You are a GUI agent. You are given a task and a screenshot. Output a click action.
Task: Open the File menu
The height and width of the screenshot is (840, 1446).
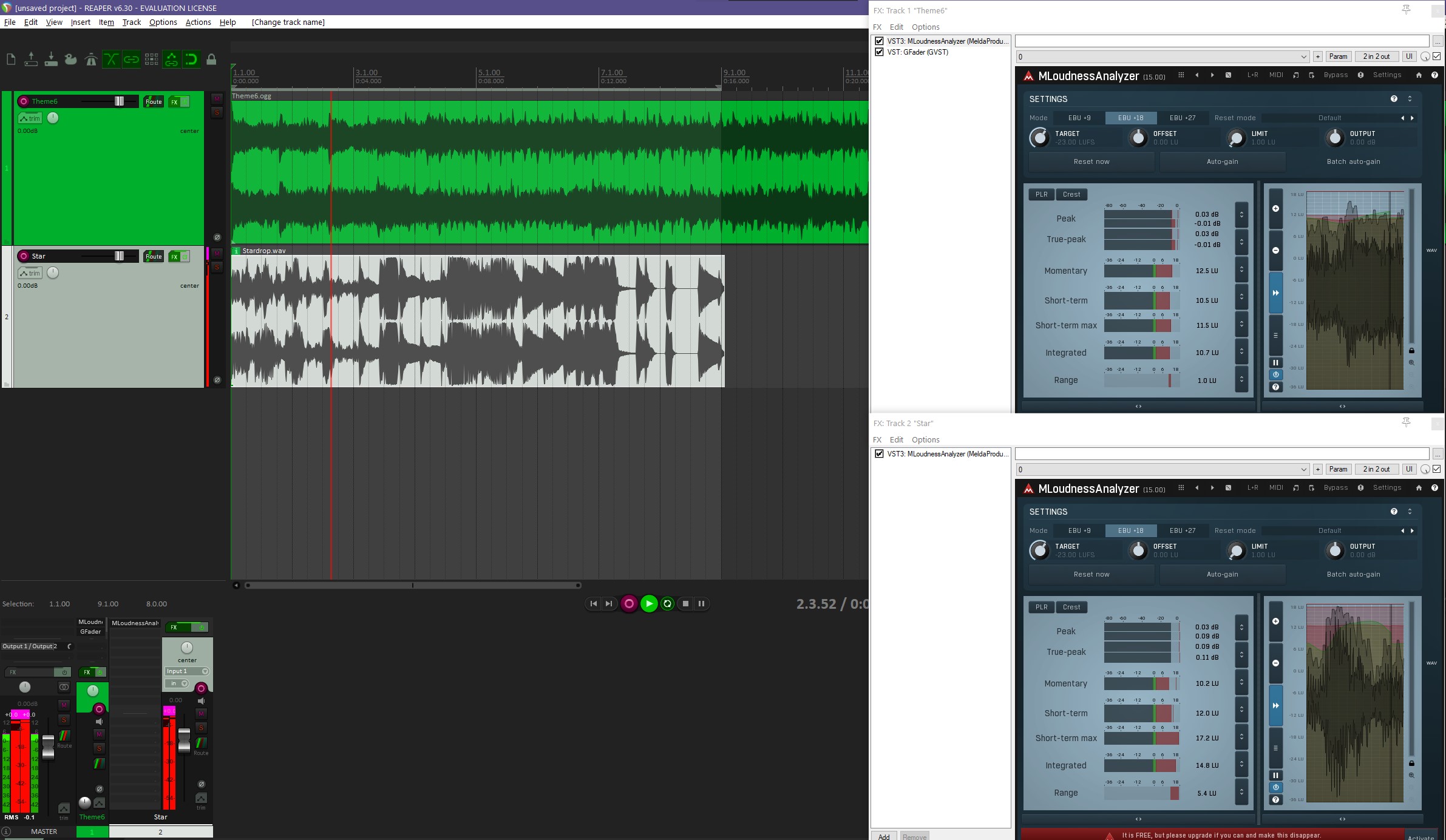click(x=10, y=22)
